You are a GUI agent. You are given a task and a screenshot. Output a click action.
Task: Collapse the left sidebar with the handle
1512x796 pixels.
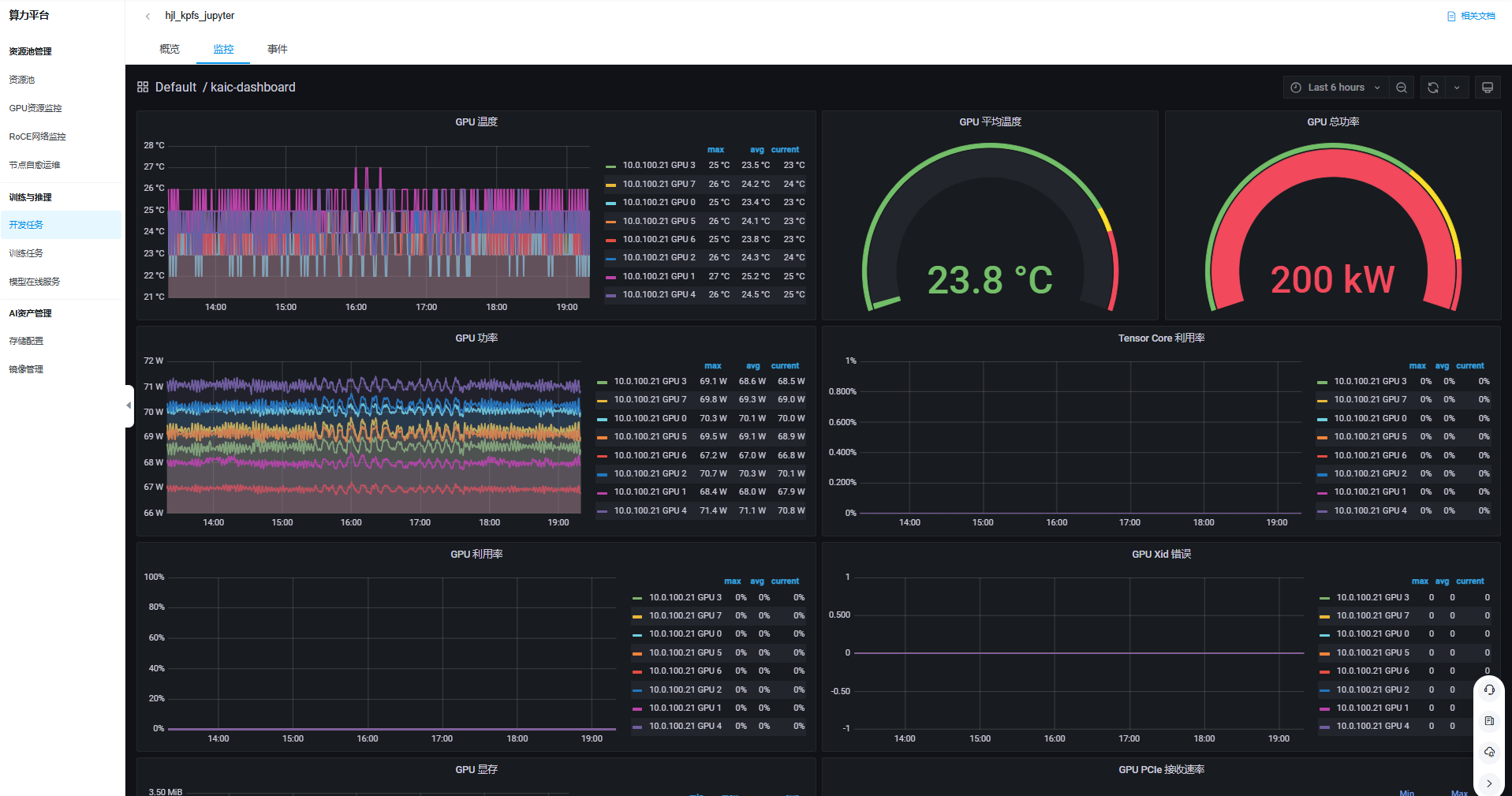(x=129, y=405)
